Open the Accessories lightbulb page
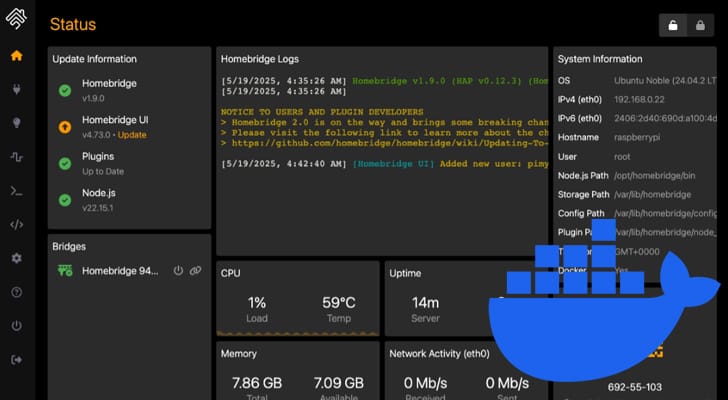728x400 pixels. click(x=16, y=123)
